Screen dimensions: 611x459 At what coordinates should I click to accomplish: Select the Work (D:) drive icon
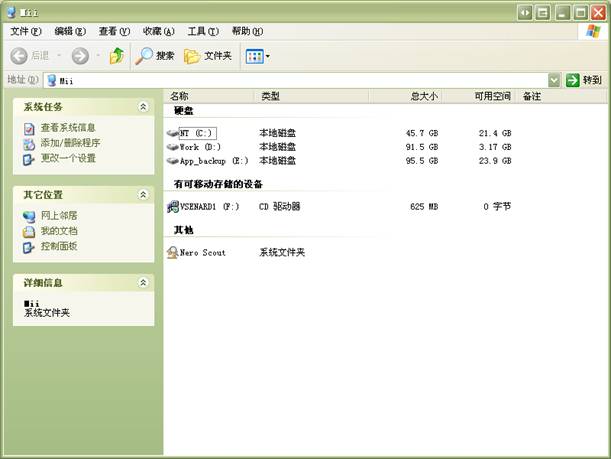click(173, 147)
